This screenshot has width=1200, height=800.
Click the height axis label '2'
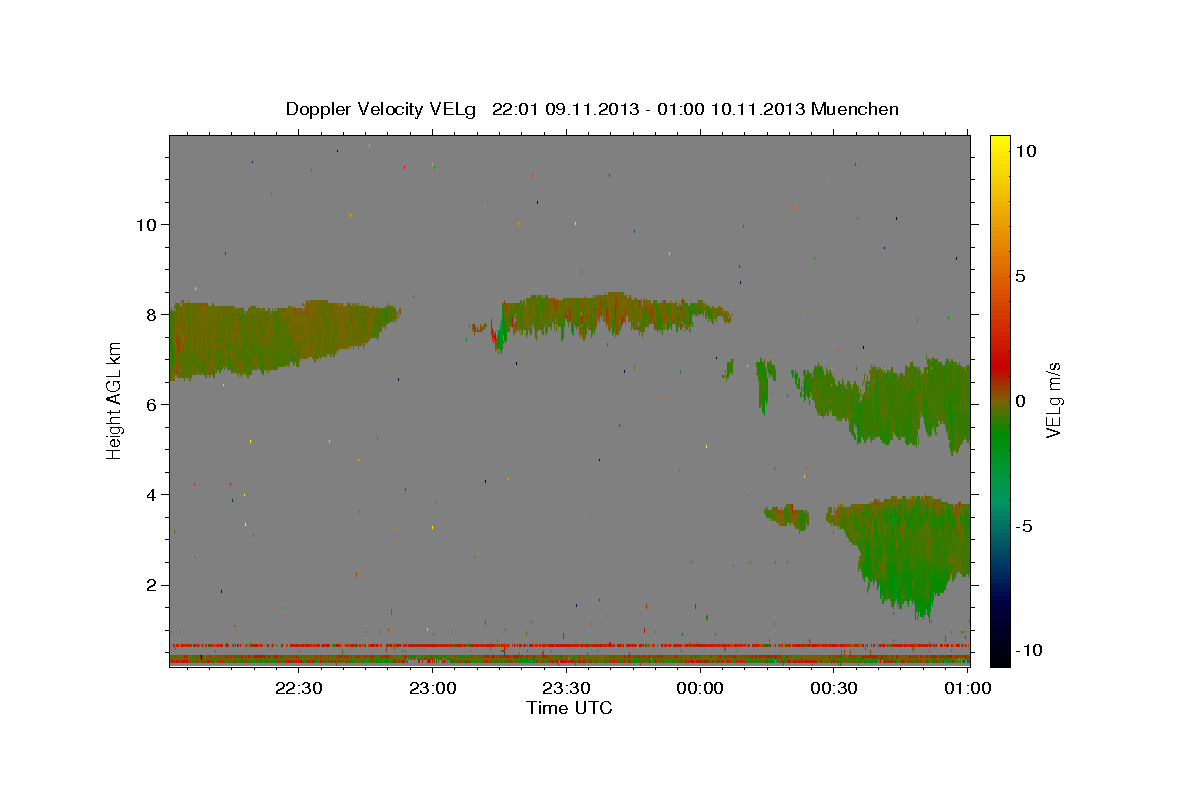(x=151, y=584)
